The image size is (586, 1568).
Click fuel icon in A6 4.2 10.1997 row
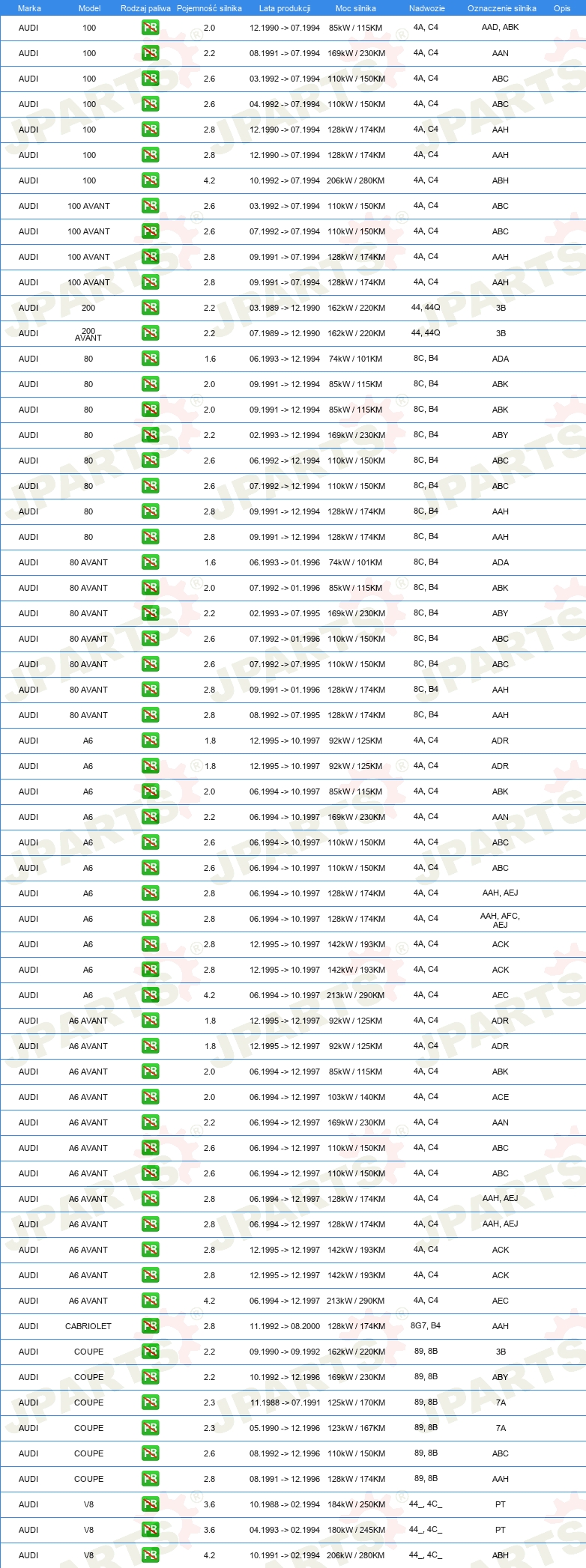pos(150,995)
